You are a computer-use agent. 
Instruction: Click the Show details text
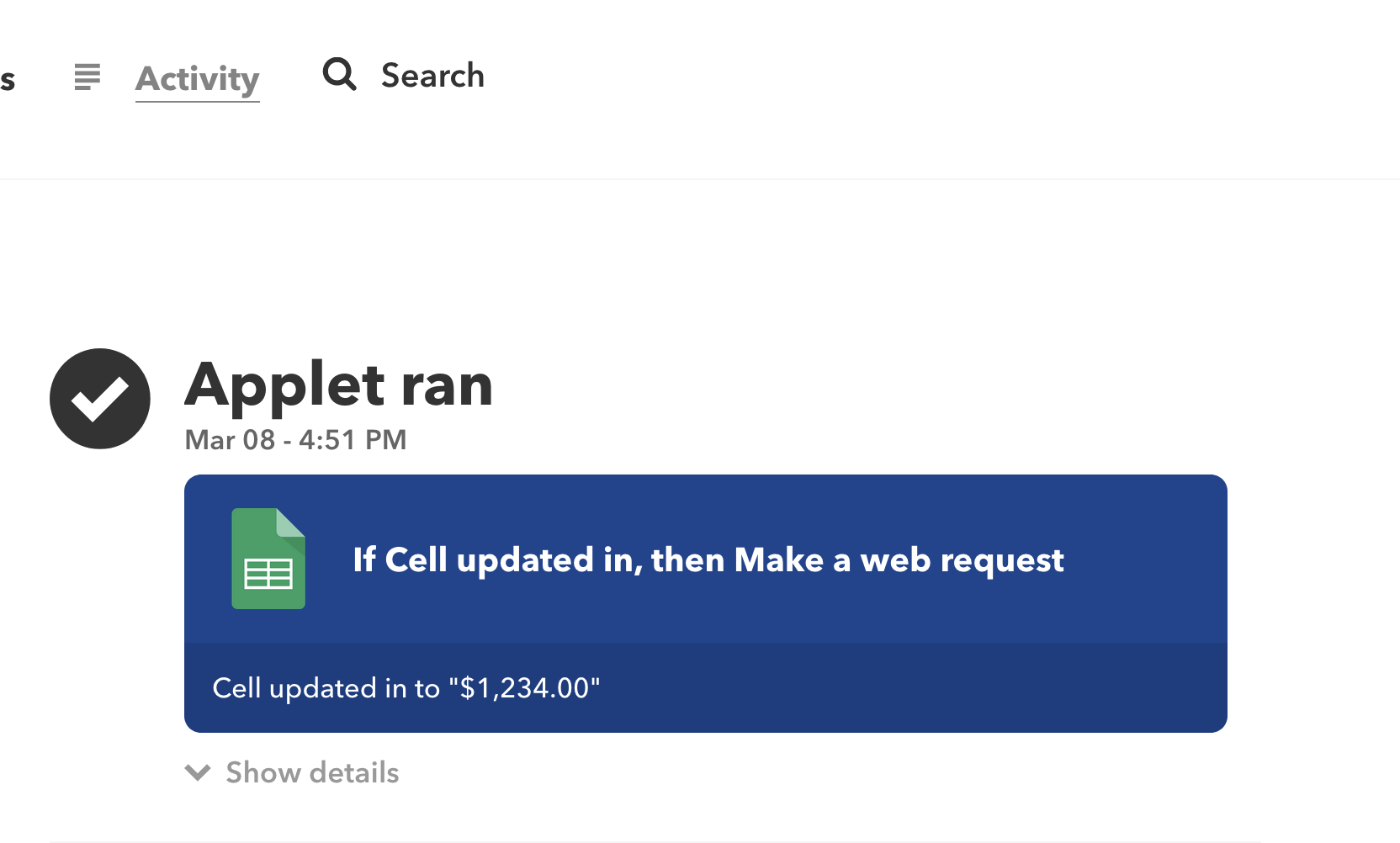pyautogui.click(x=312, y=772)
